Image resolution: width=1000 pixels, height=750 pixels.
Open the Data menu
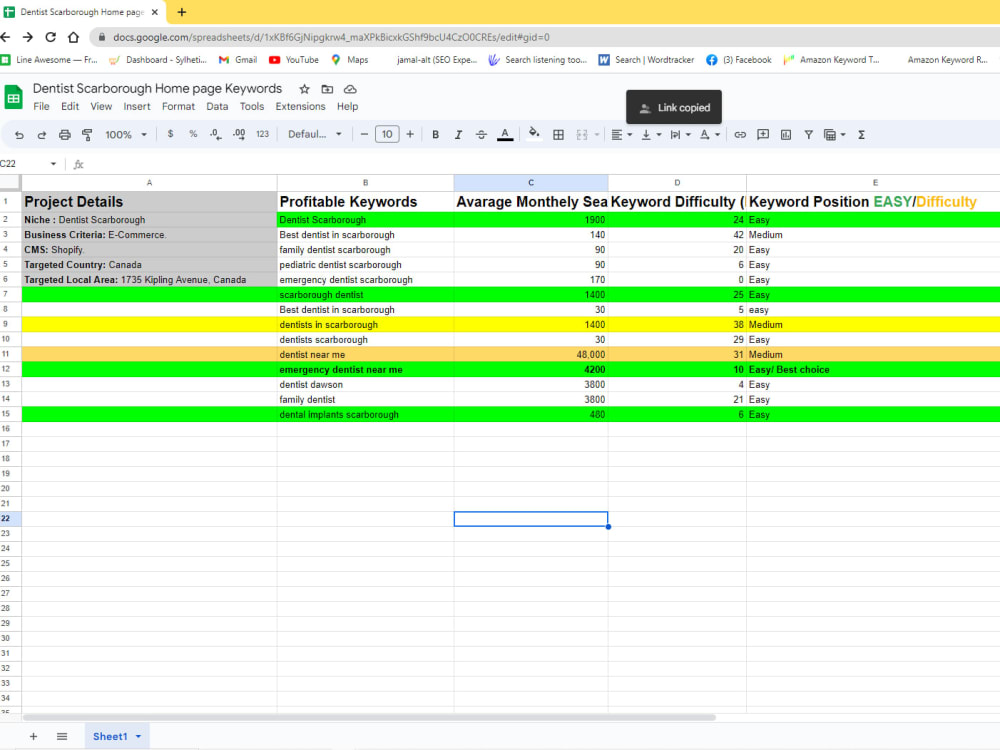point(217,107)
